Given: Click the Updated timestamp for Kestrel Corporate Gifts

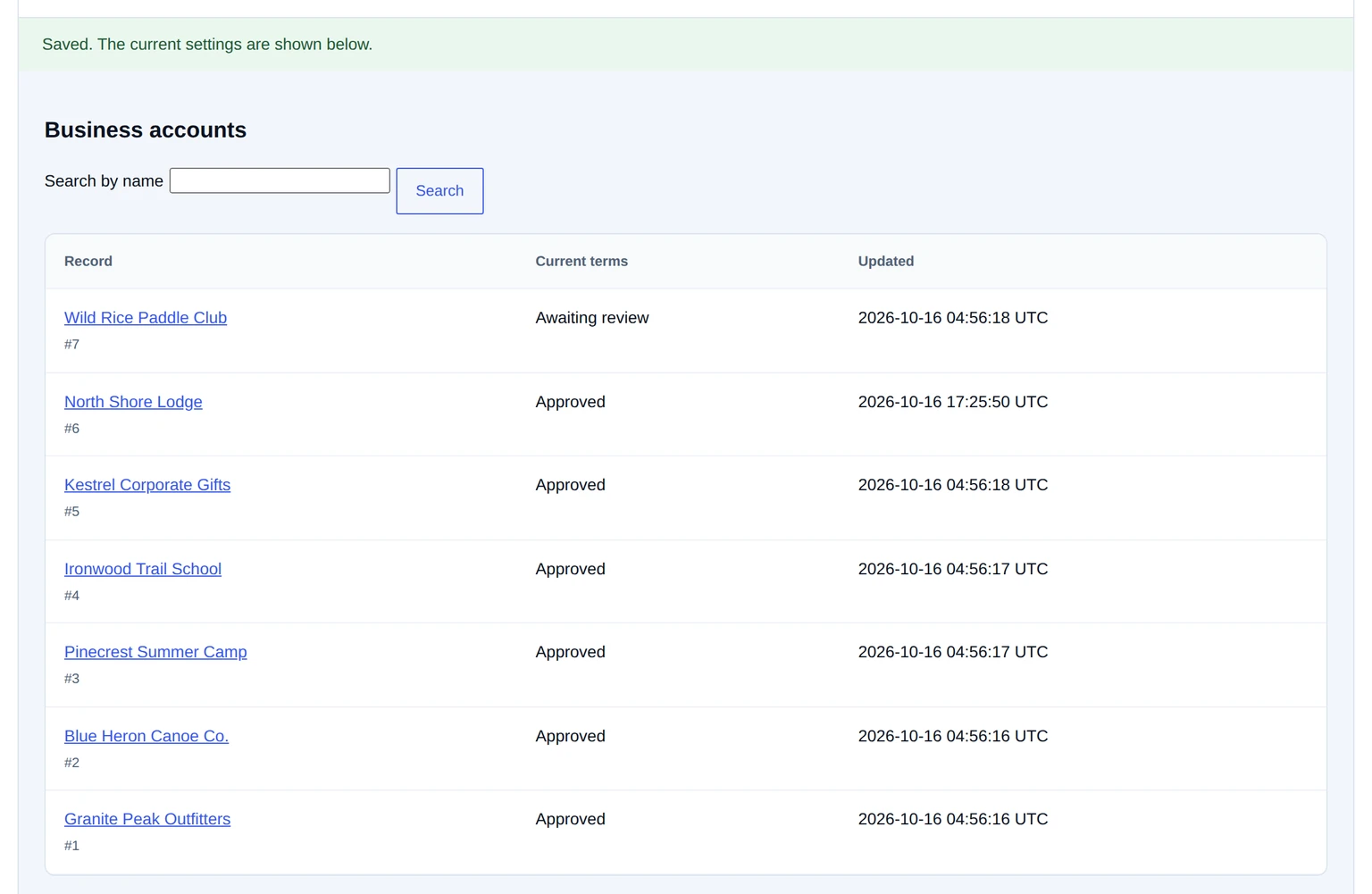Looking at the screenshot, I should [953, 485].
